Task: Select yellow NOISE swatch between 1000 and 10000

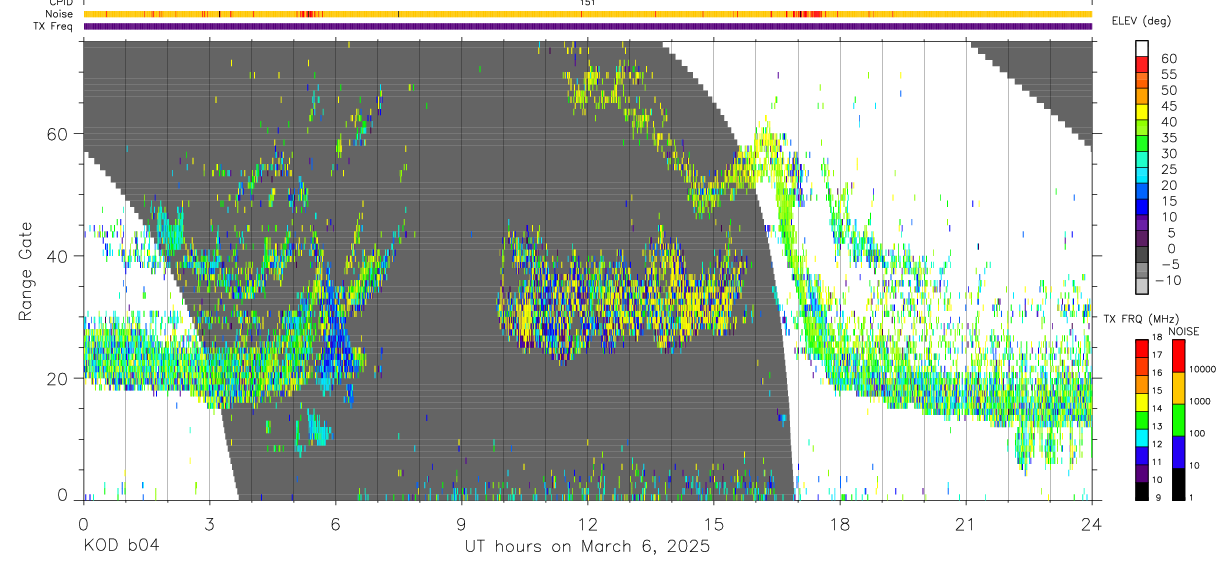Action: coord(1178,387)
